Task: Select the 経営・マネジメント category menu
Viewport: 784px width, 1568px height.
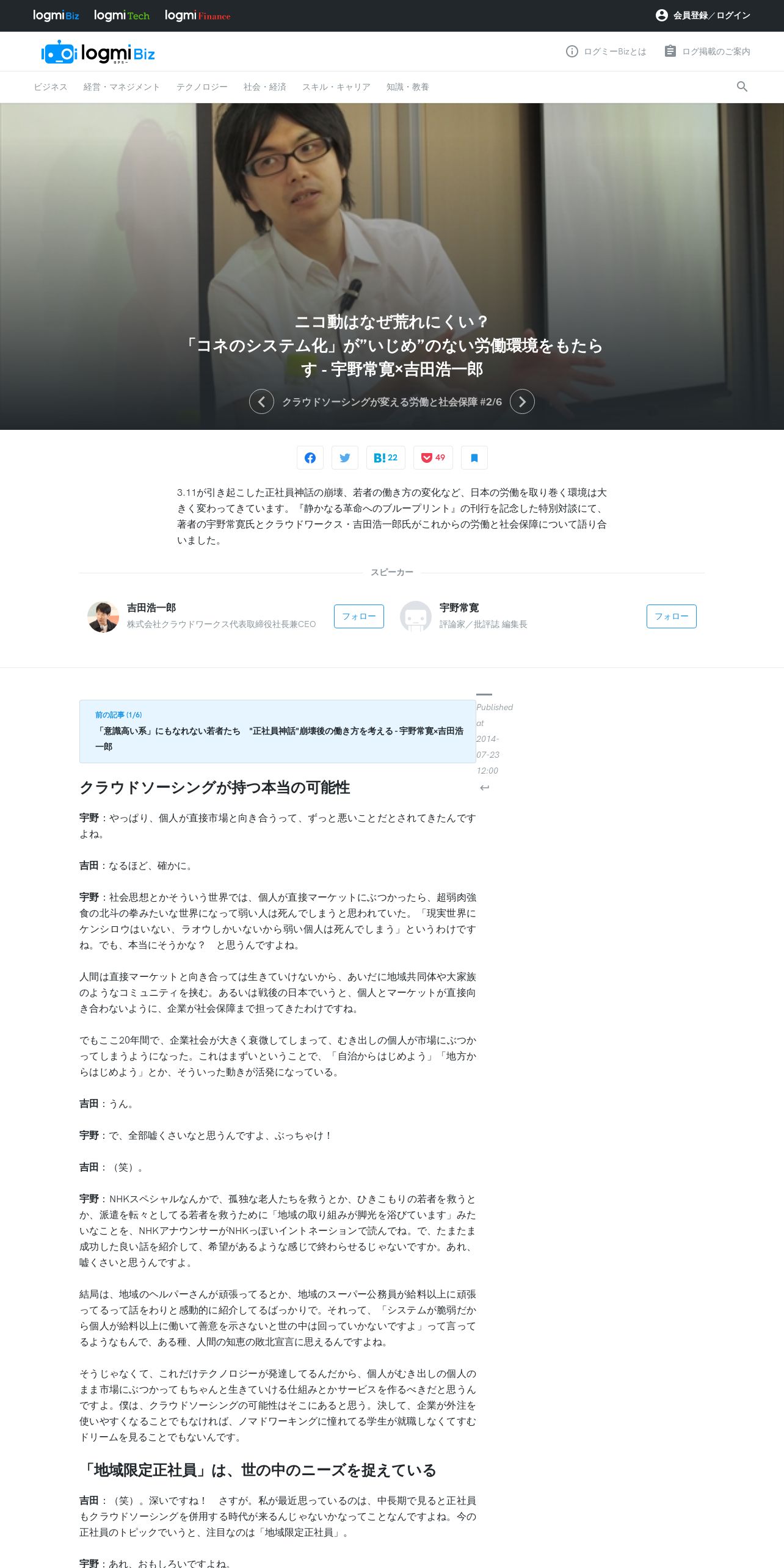Action: pos(122,87)
